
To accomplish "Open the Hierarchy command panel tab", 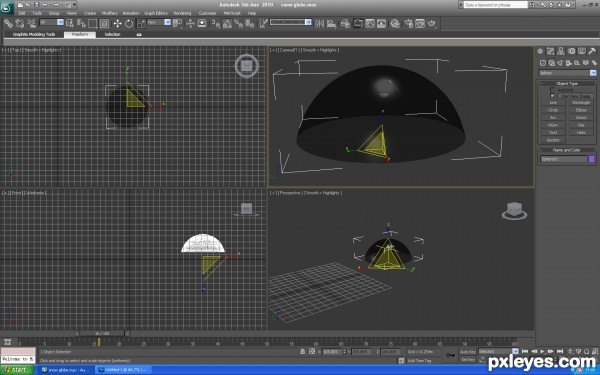I will click(561, 51).
